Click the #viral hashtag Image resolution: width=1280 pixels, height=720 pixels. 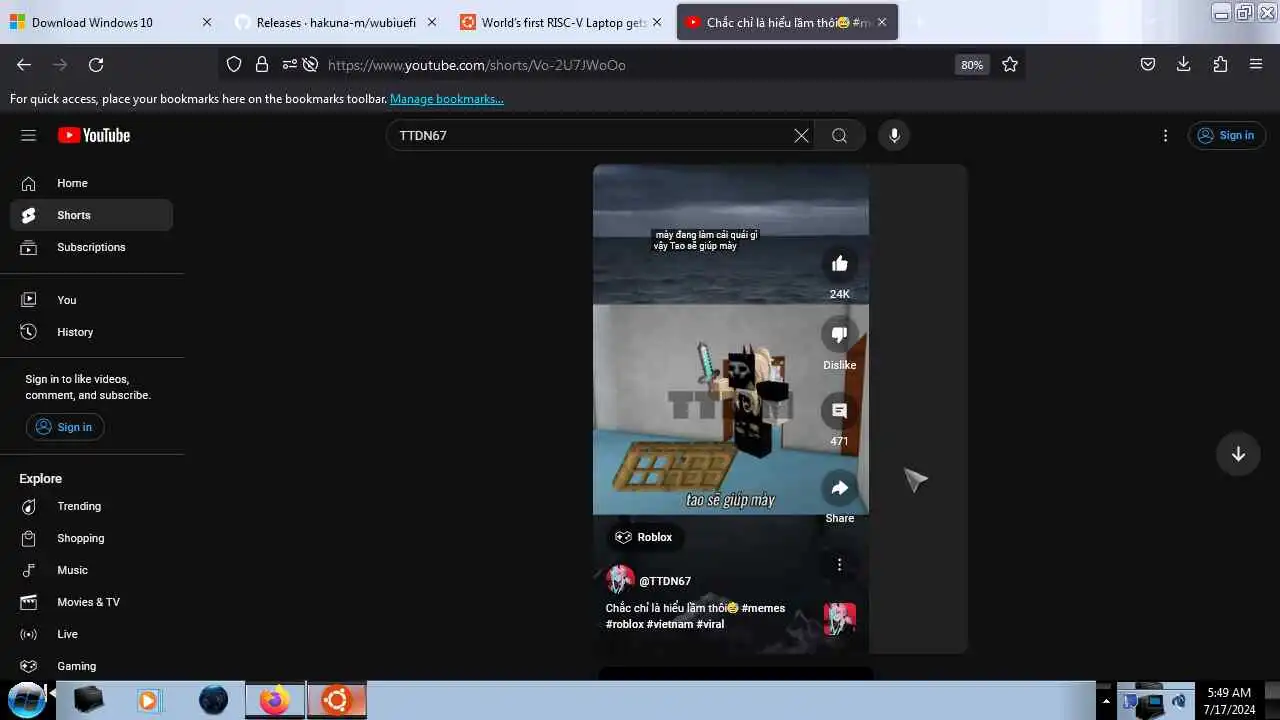click(x=710, y=624)
